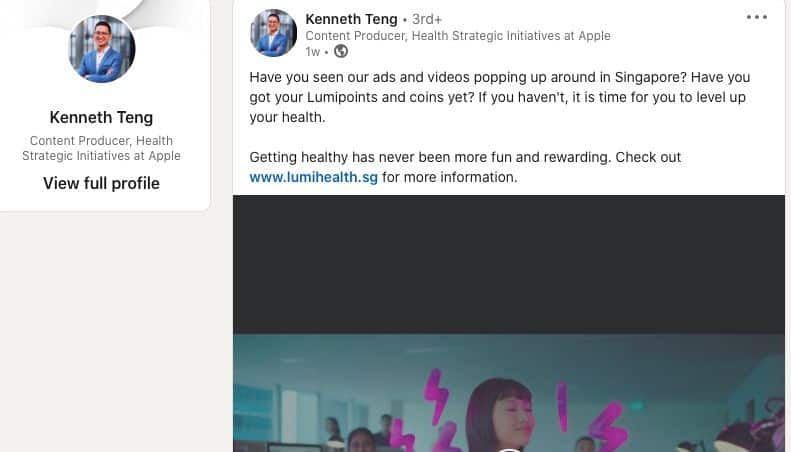Click Kenneth Teng's name in sidebar card
The height and width of the screenshot is (452, 791).
101,118
